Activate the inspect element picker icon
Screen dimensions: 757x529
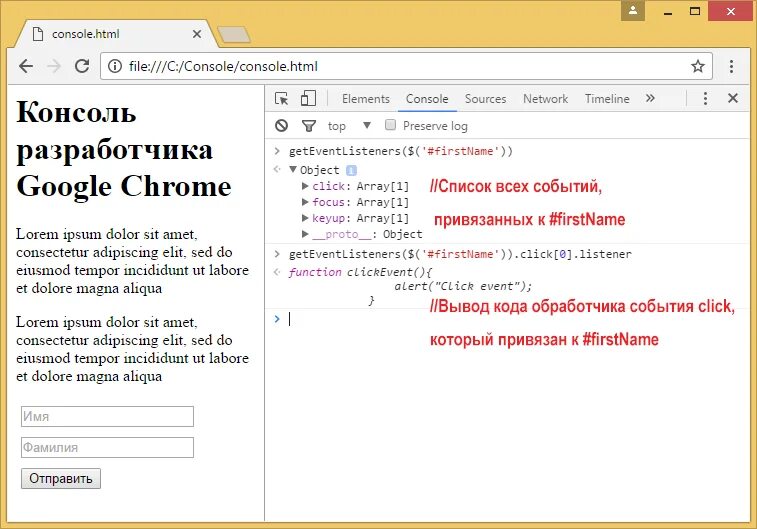coord(281,98)
